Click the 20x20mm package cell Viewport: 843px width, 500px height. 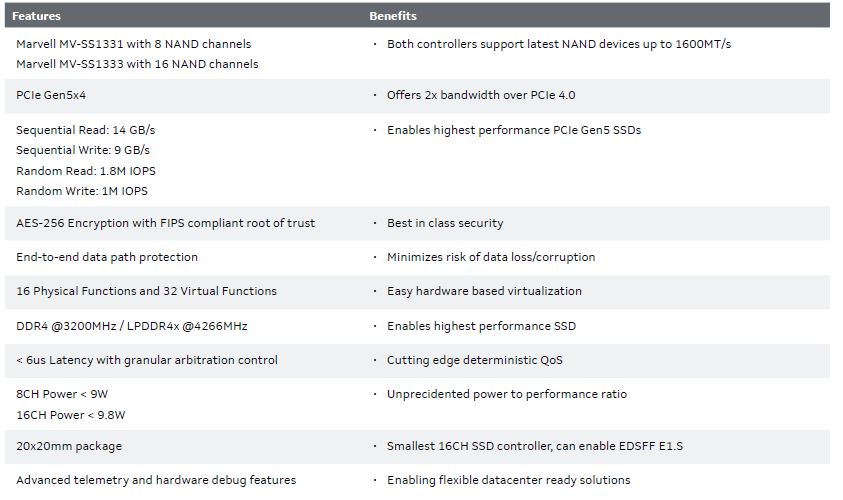tap(69, 446)
